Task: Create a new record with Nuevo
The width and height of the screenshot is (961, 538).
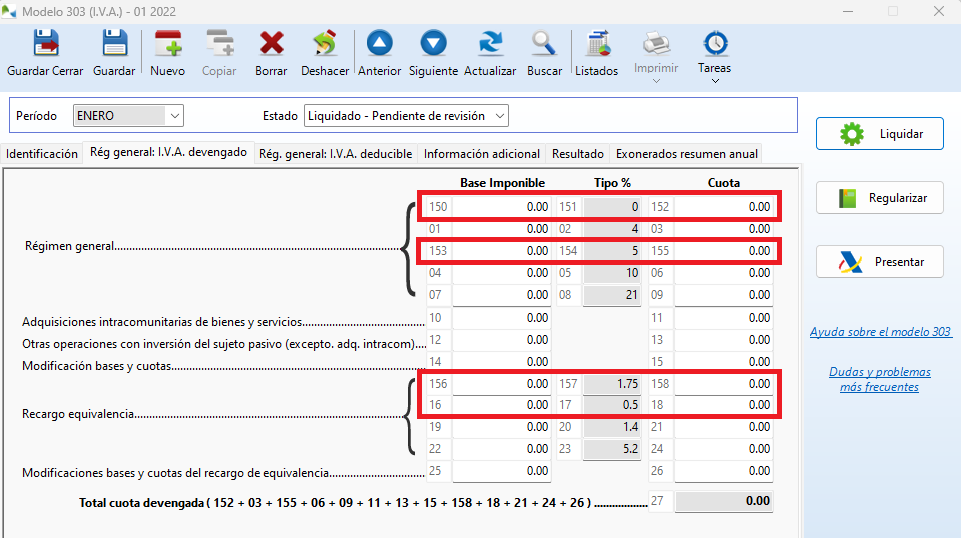Action: click(x=168, y=45)
